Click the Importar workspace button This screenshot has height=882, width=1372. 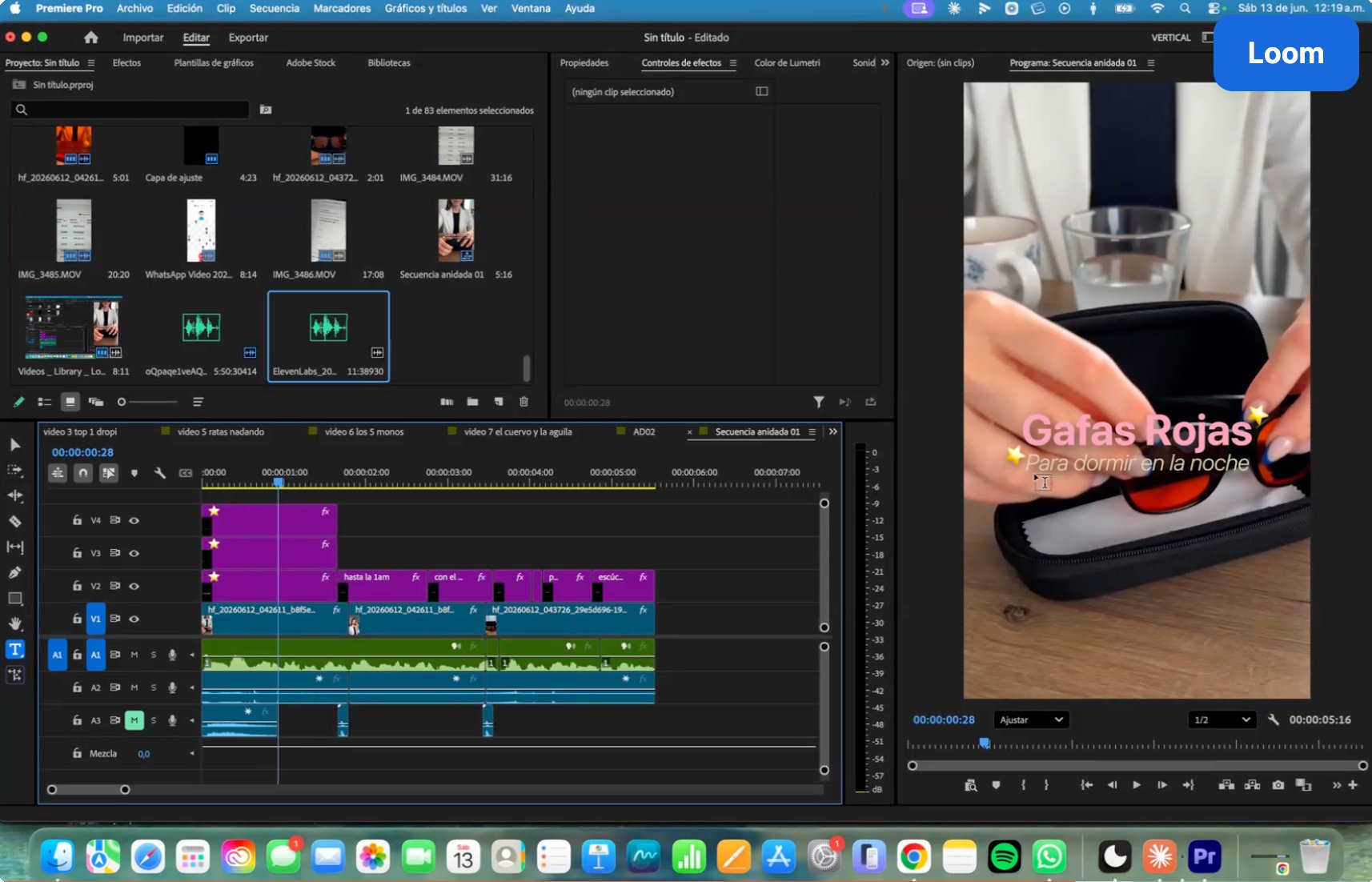[x=143, y=38]
